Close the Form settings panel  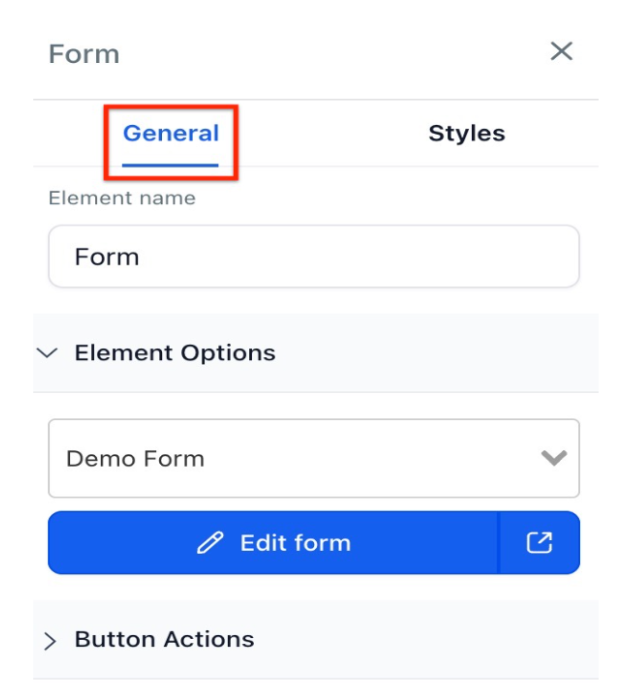click(561, 51)
